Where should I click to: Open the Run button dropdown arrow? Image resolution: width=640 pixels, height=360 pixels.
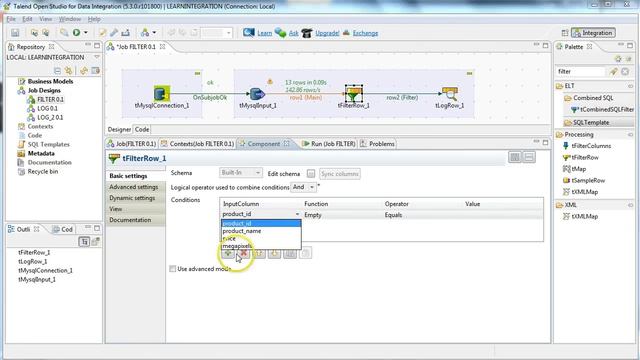pos(86,33)
